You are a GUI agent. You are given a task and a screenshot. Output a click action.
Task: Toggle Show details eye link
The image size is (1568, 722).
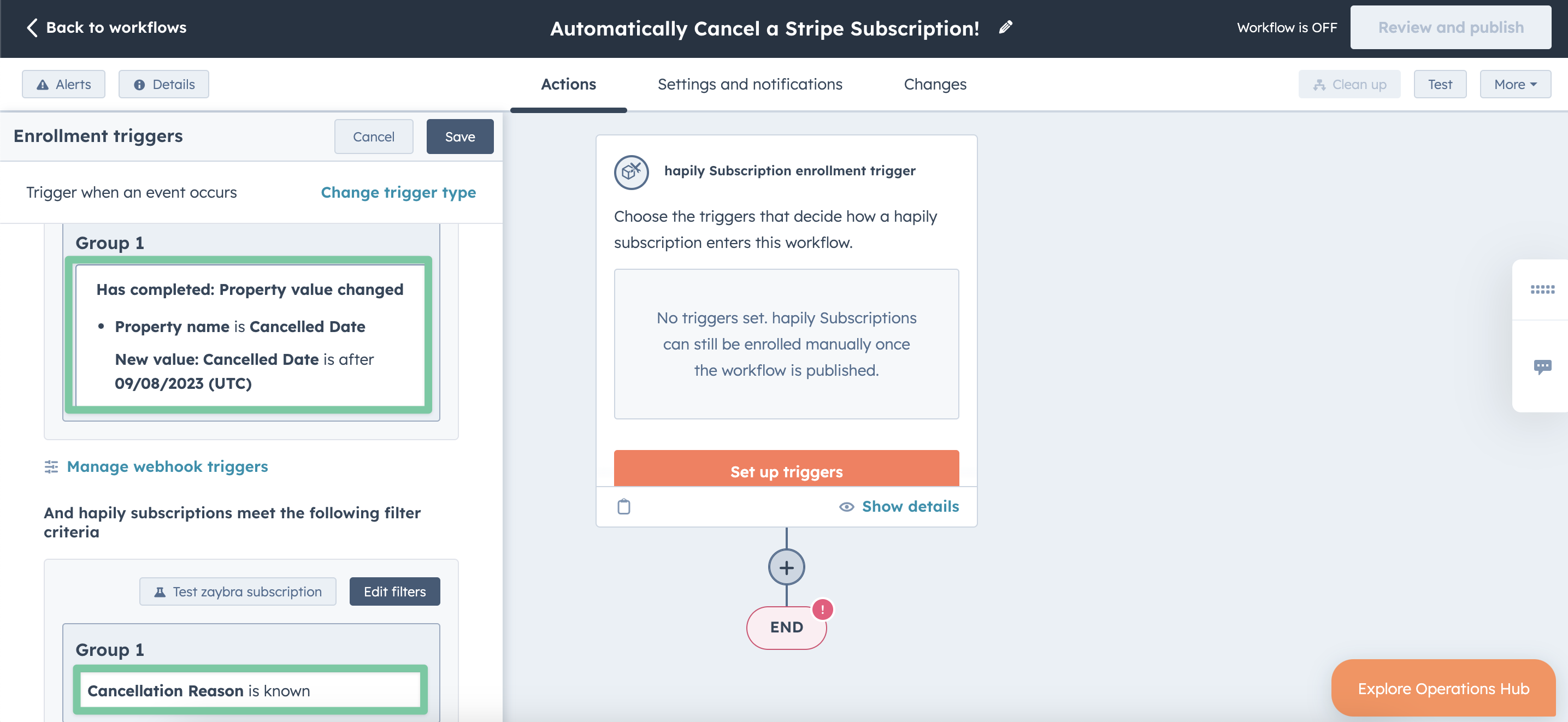898,506
